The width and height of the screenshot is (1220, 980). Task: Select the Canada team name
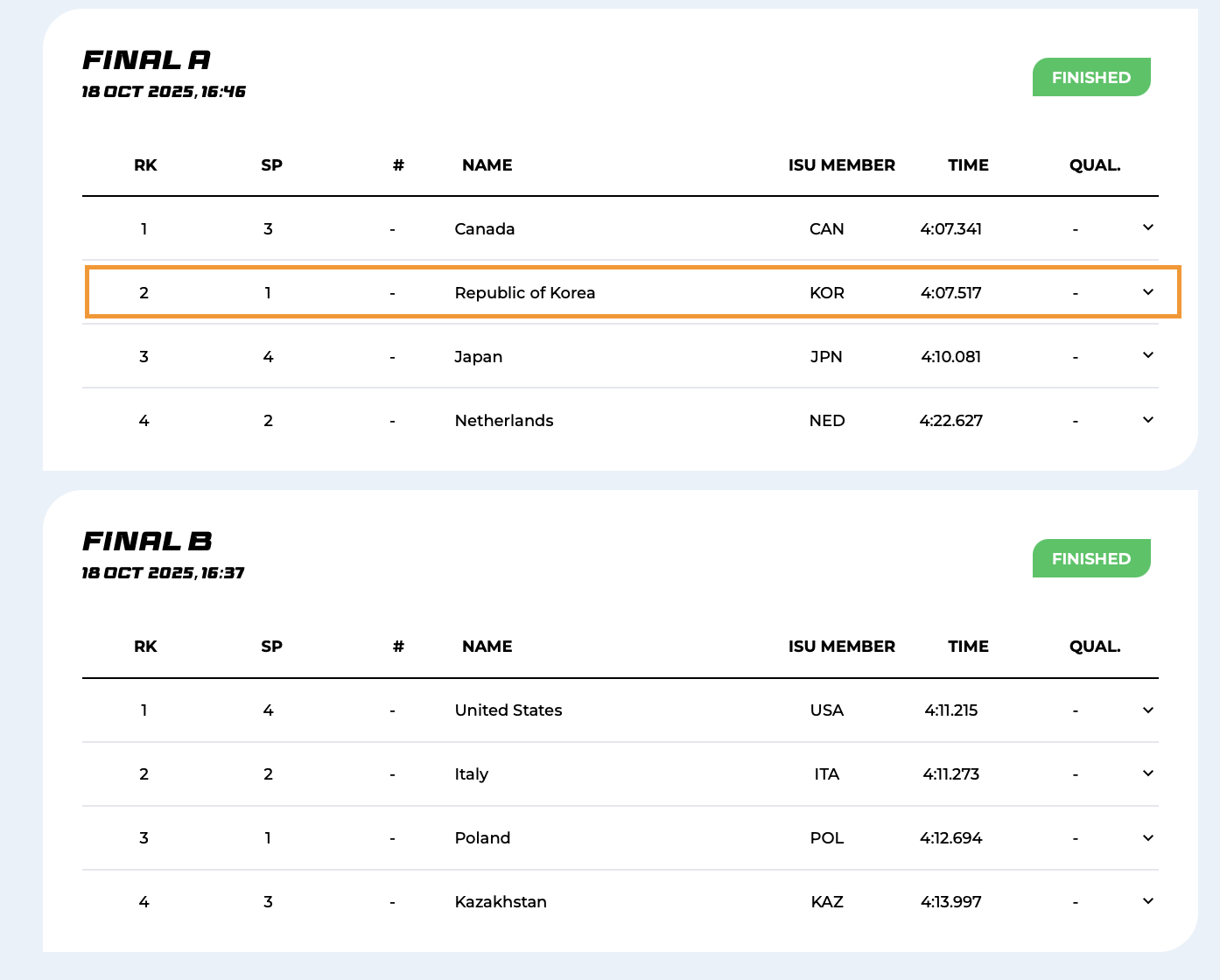[484, 229]
